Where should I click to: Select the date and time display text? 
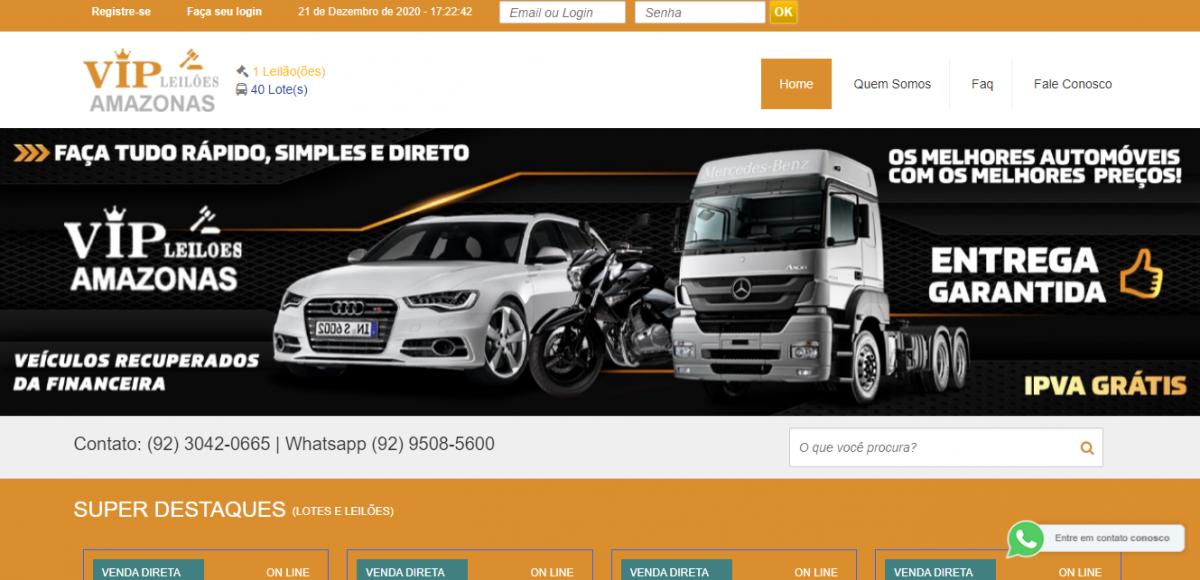[386, 12]
